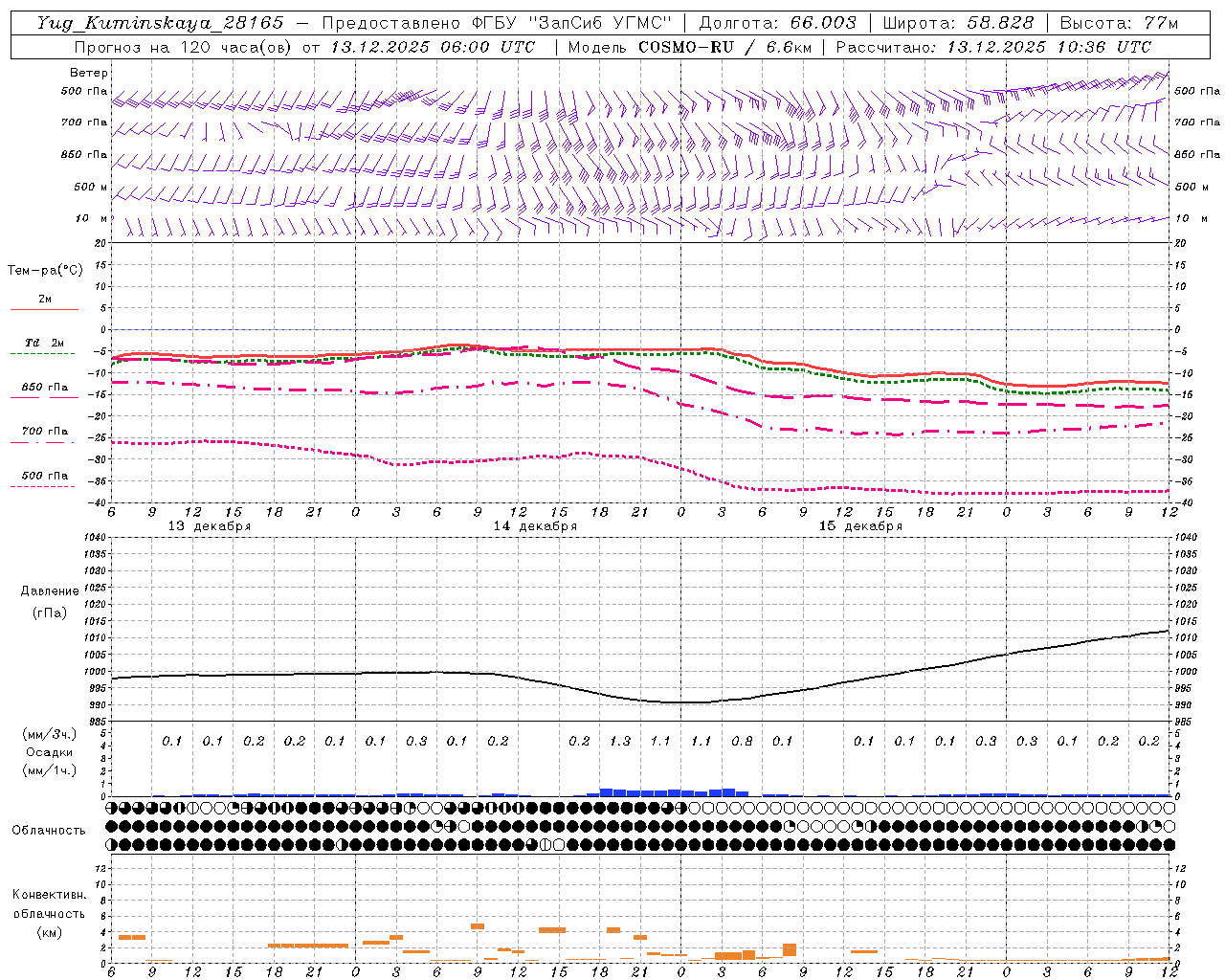Click the calculation time 13.12.2025 10:36 UTC
Screen dimensions: 1225x980
(1049, 47)
